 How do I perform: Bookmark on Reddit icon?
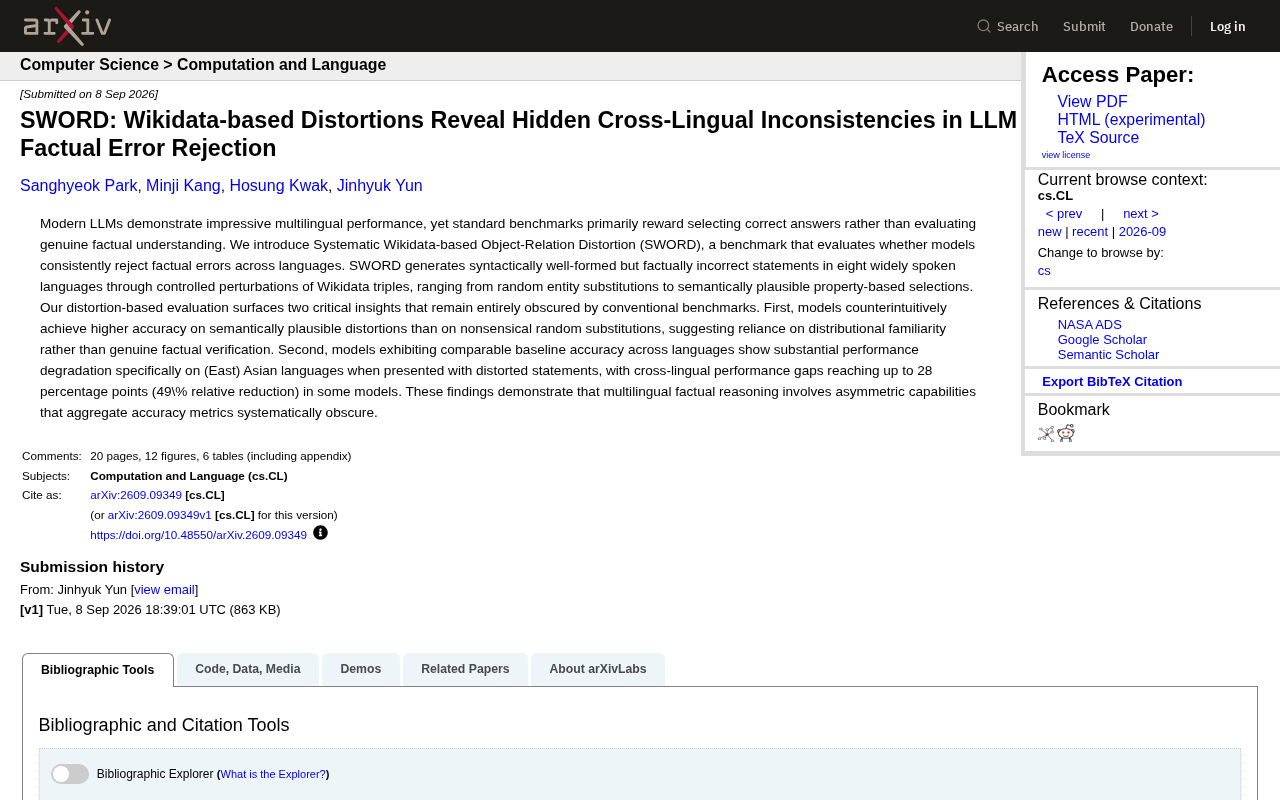point(1066,433)
